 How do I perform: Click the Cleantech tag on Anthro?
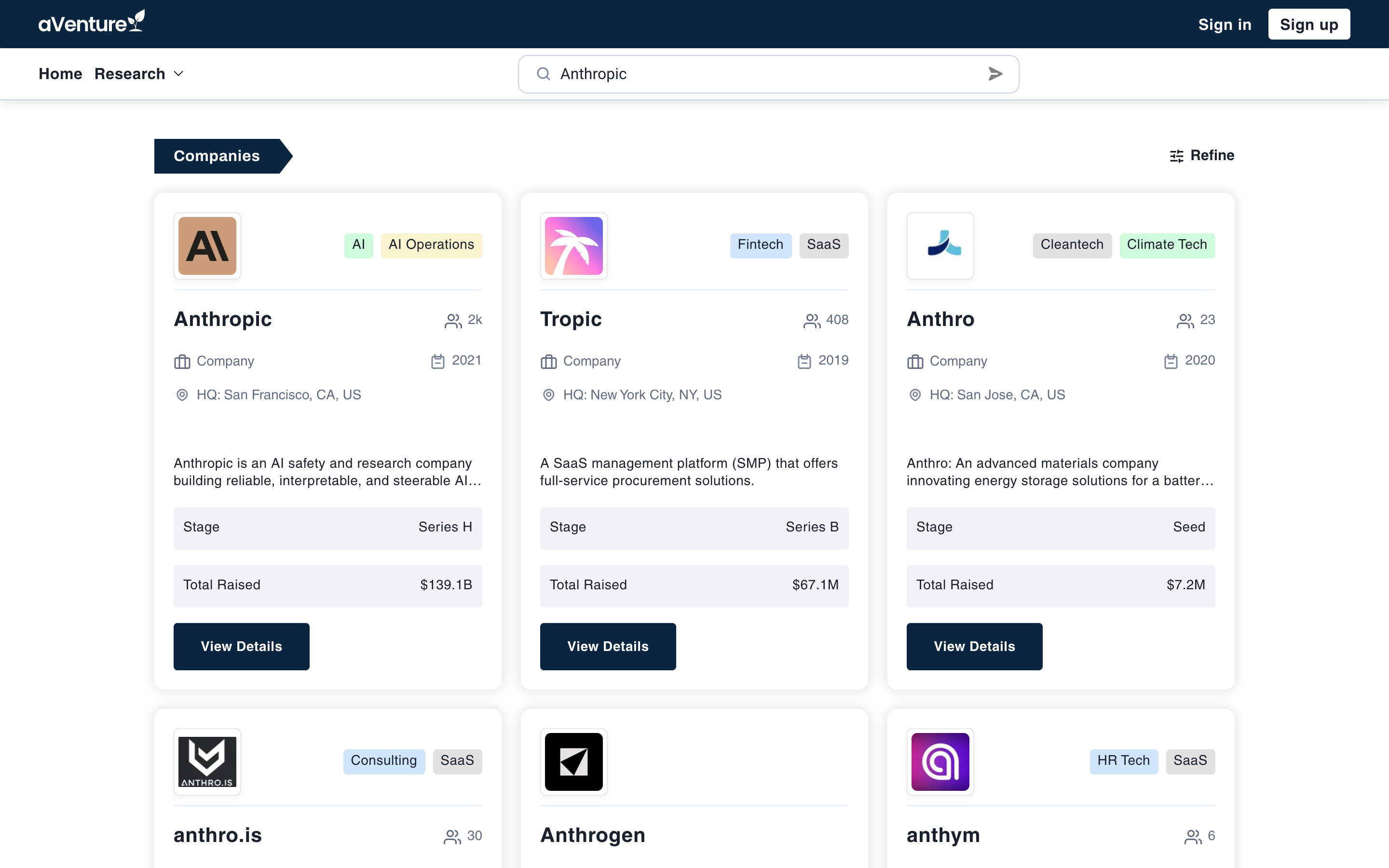pyautogui.click(x=1072, y=245)
